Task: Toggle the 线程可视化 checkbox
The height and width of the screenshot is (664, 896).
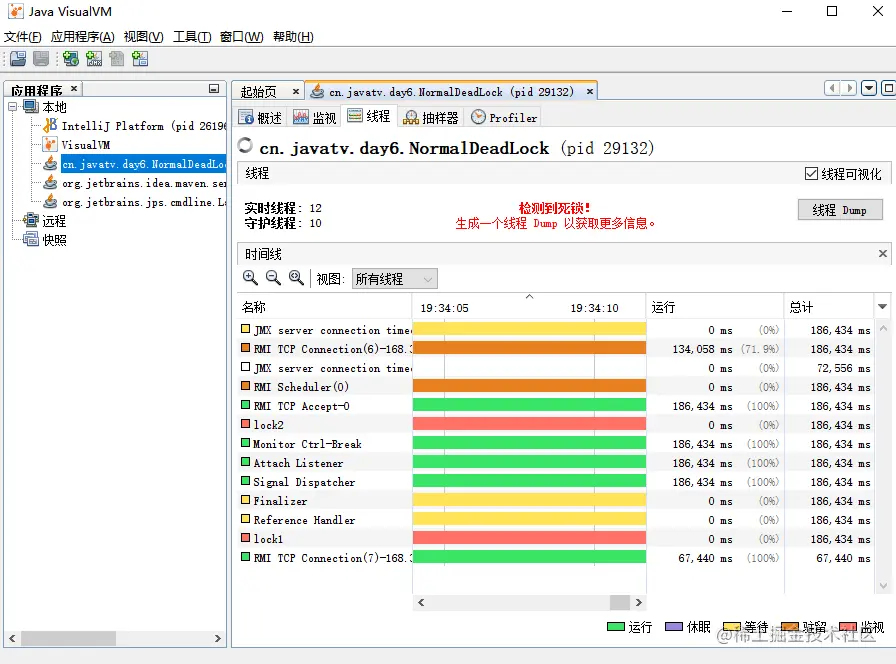Action: (811, 173)
